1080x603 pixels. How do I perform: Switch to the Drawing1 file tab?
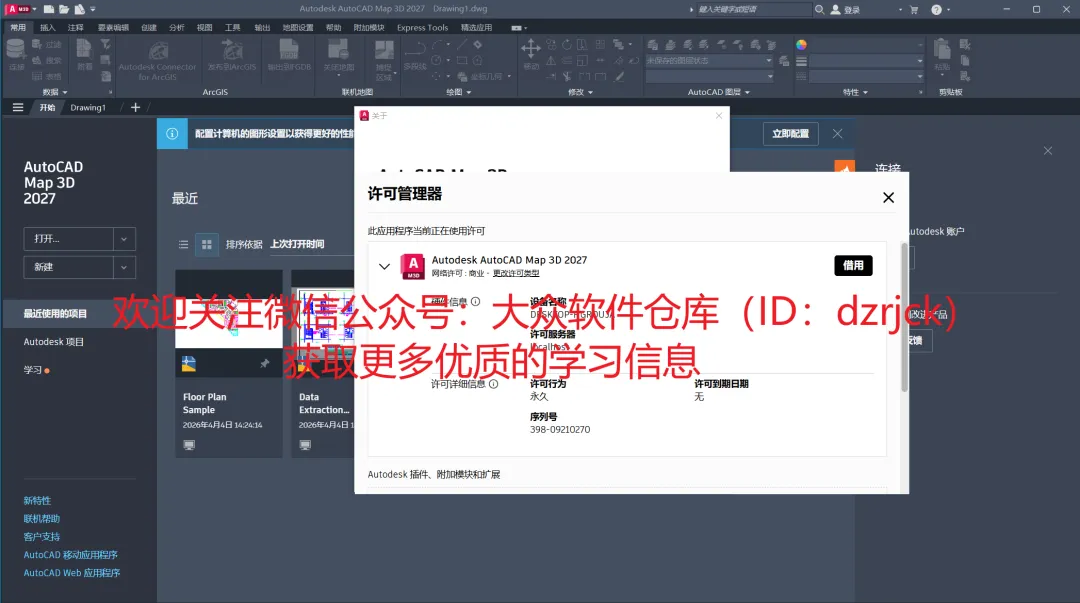coord(88,108)
